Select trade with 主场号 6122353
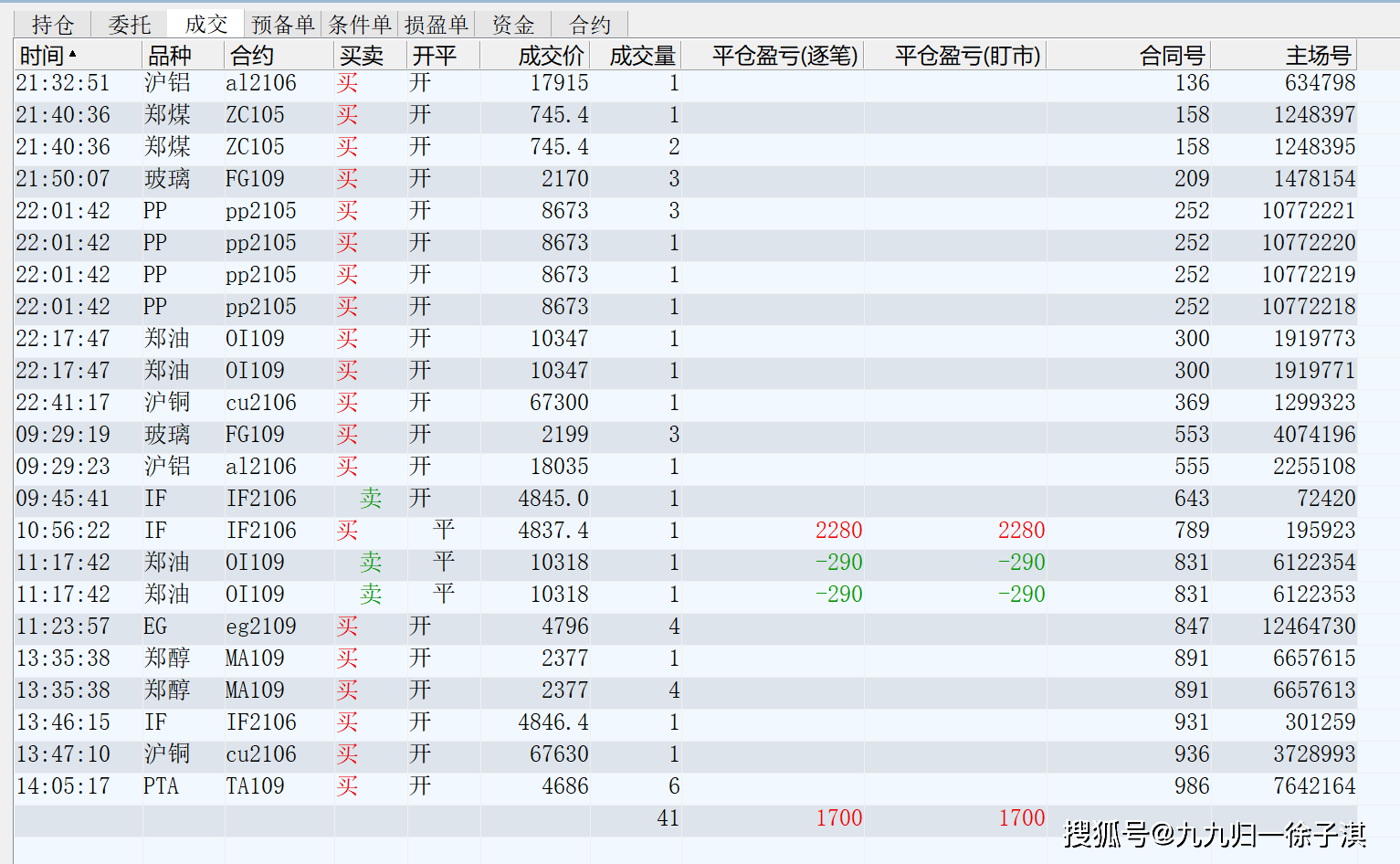 686,595
